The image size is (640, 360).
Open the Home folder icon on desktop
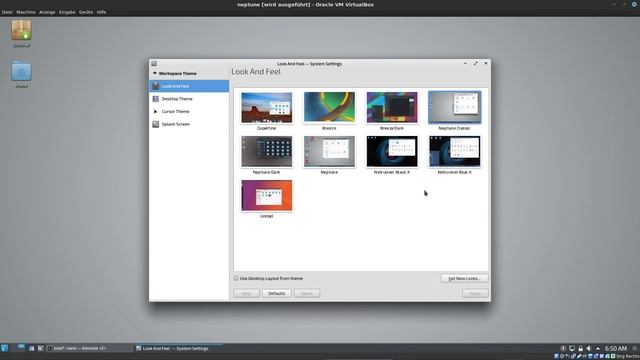point(21,72)
